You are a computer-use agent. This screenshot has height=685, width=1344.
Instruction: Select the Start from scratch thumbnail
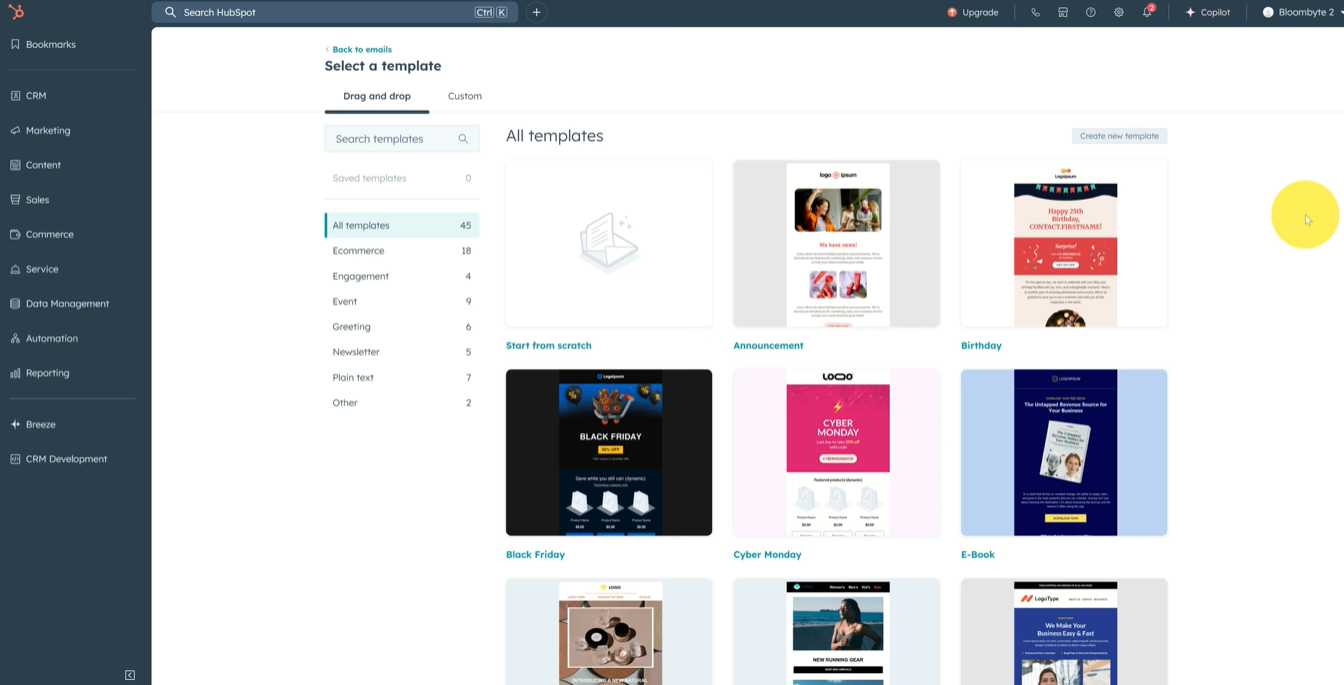[609, 243]
